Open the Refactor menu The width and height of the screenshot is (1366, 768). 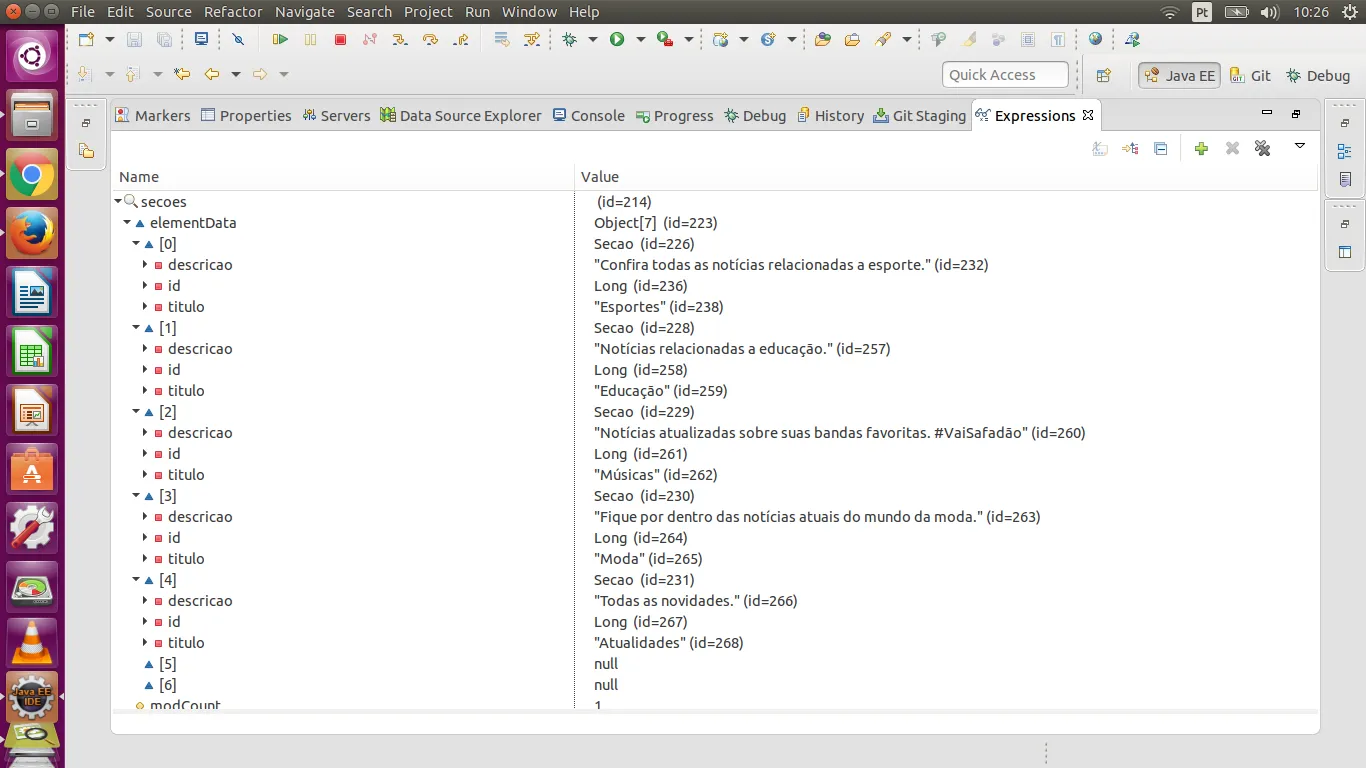tap(233, 12)
